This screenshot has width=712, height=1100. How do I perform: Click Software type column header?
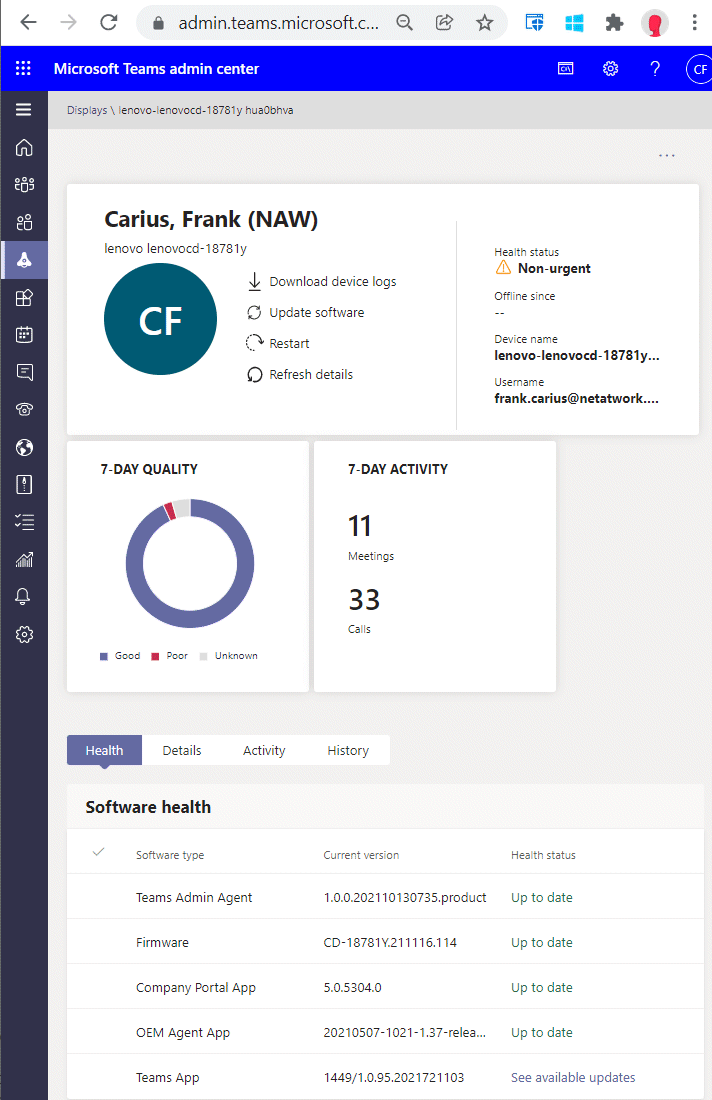170,855
